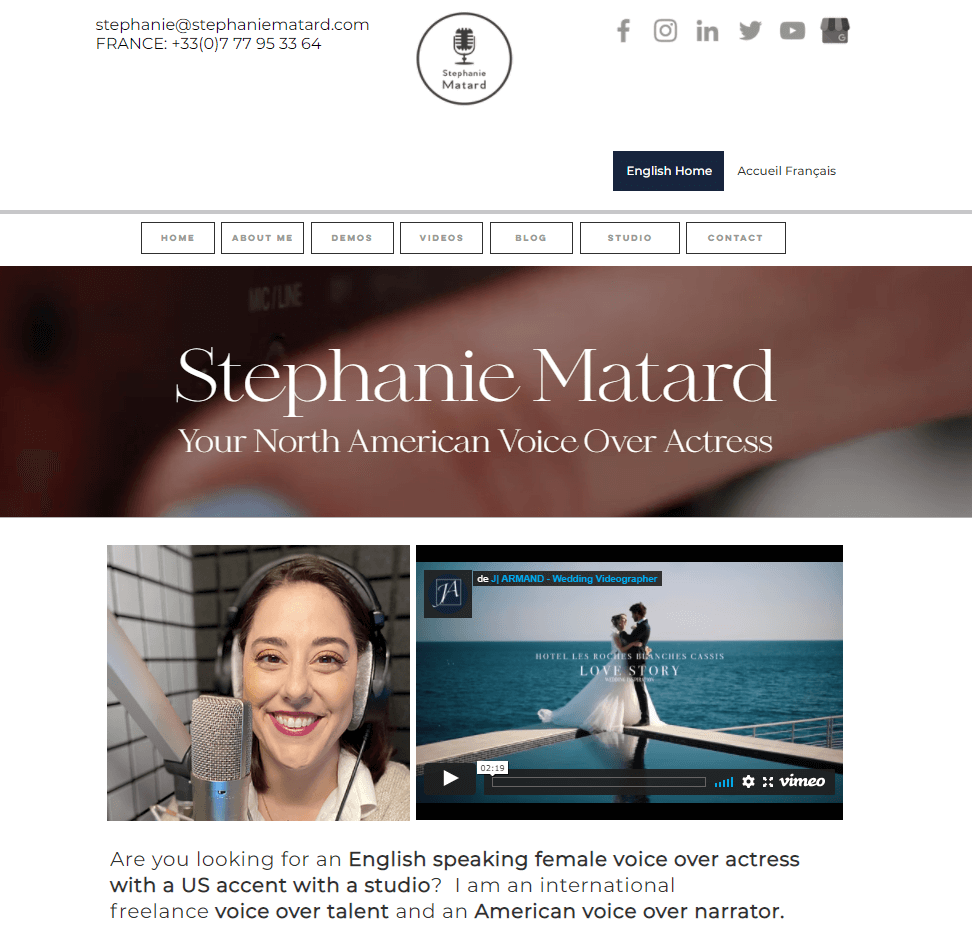
Task: Click the stephanie@stephaniematard.com email address
Action: click(232, 25)
